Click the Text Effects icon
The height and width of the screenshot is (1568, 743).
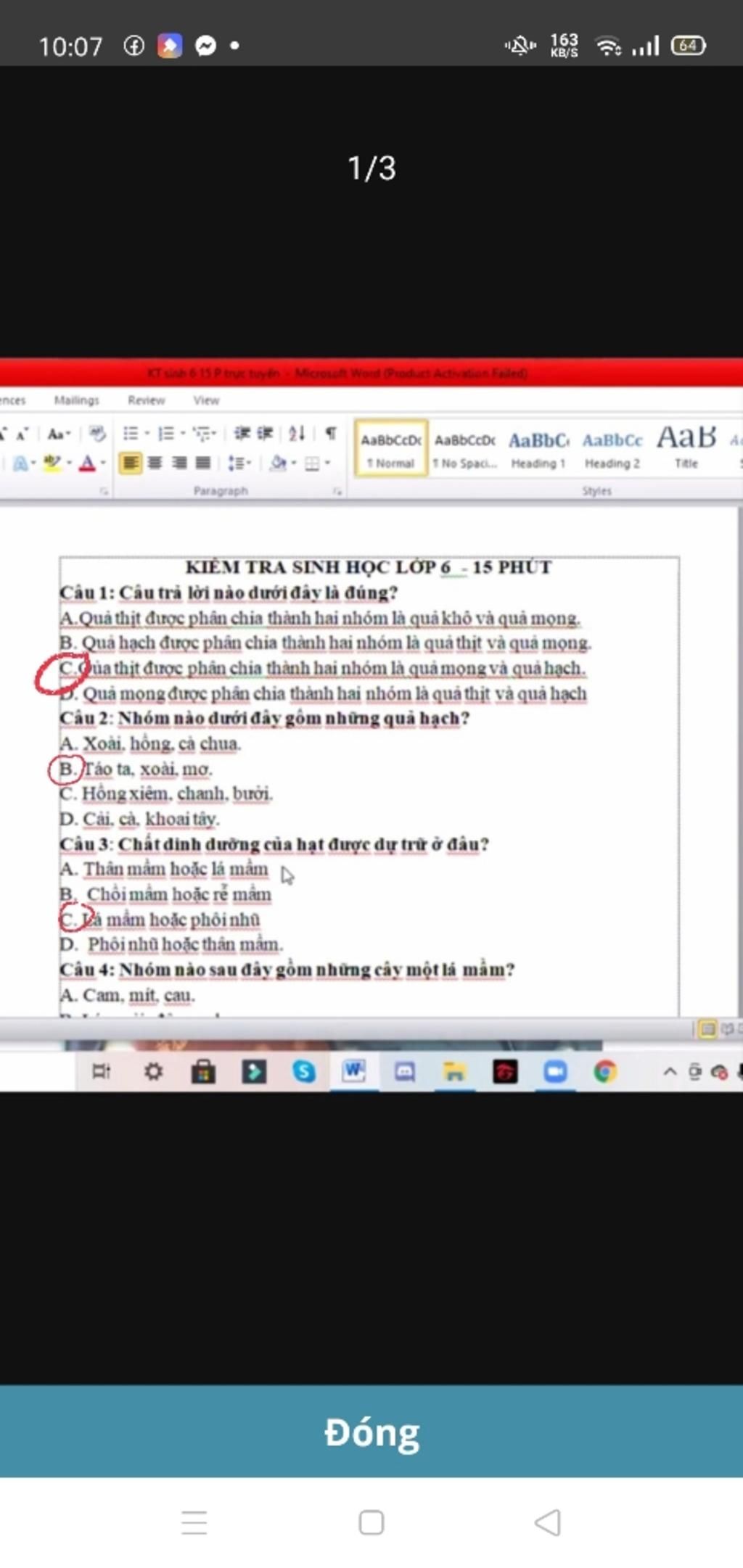pos(21,463)
